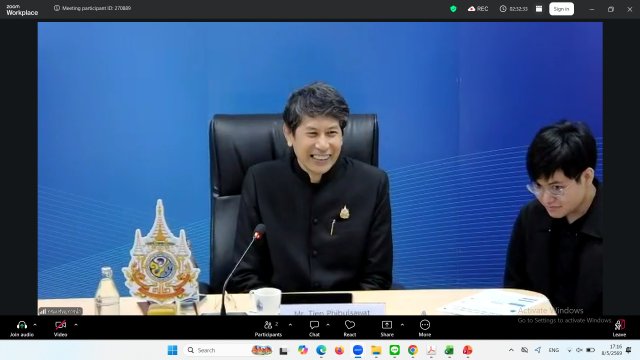Open Google Chrome from the taskbar
This screenshot has width=640, height=360.
(x=413, y=350)
